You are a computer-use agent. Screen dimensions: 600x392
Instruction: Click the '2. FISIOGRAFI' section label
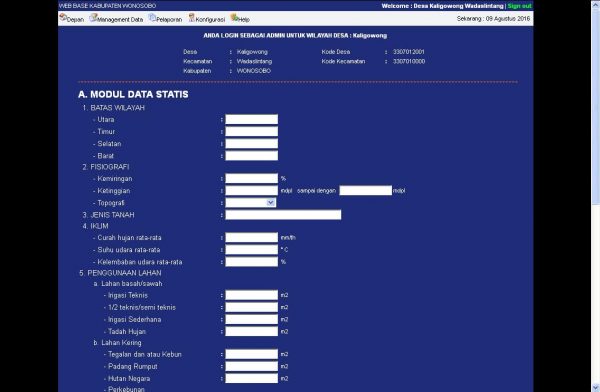point(106,167)
